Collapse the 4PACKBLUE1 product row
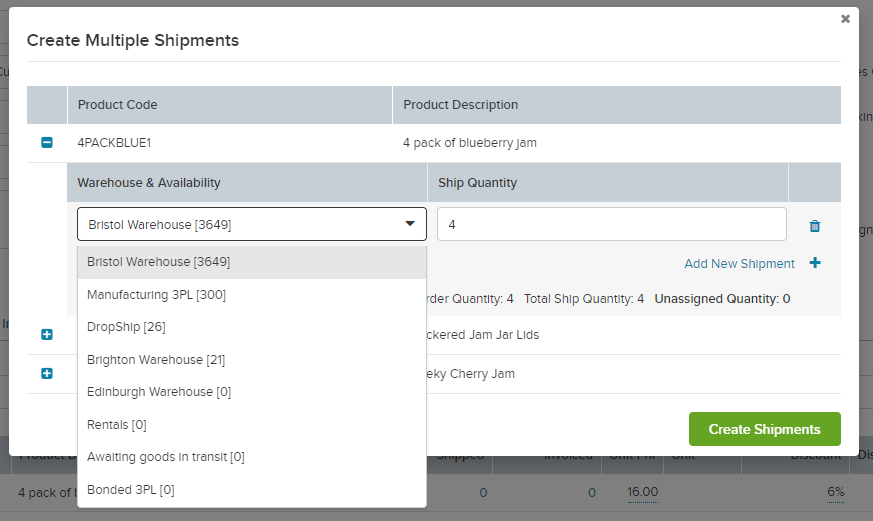The width and height of the screenshot is (873, 521). coord(47,143)
